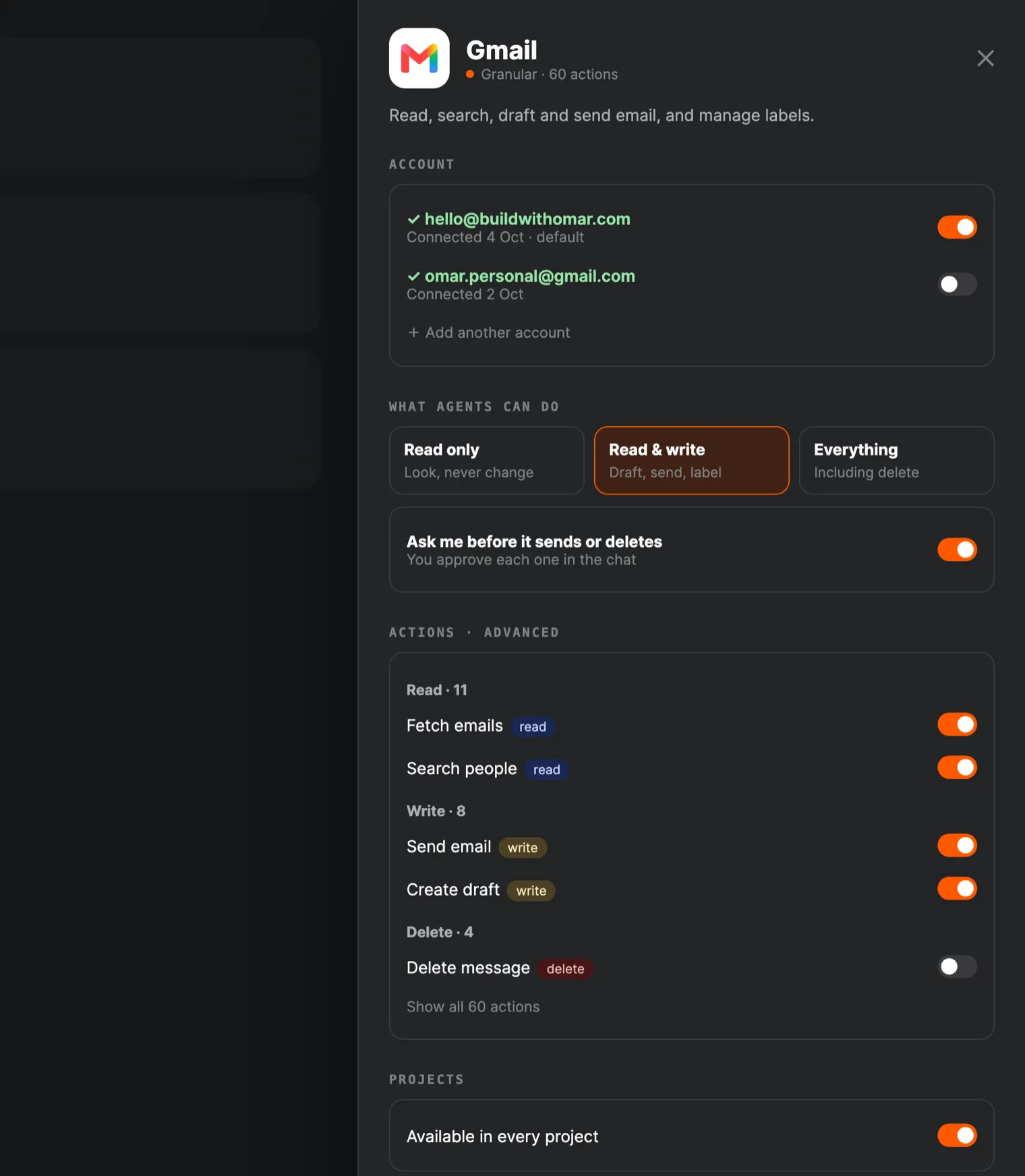Click the hello@buildwithomar.com email address
Viewport: 1025px width, 1176px height.
(x=527, y=219)
